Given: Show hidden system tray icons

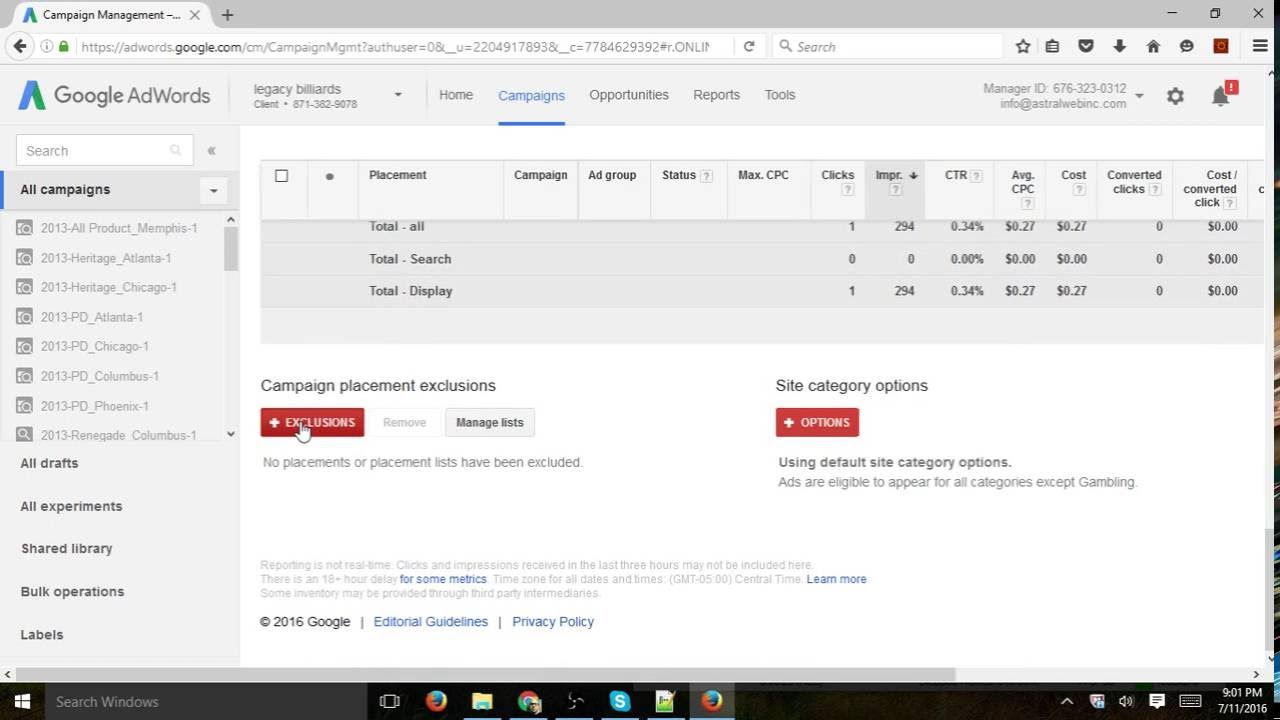Looking at the screenshot, I should coord(1066,702).
